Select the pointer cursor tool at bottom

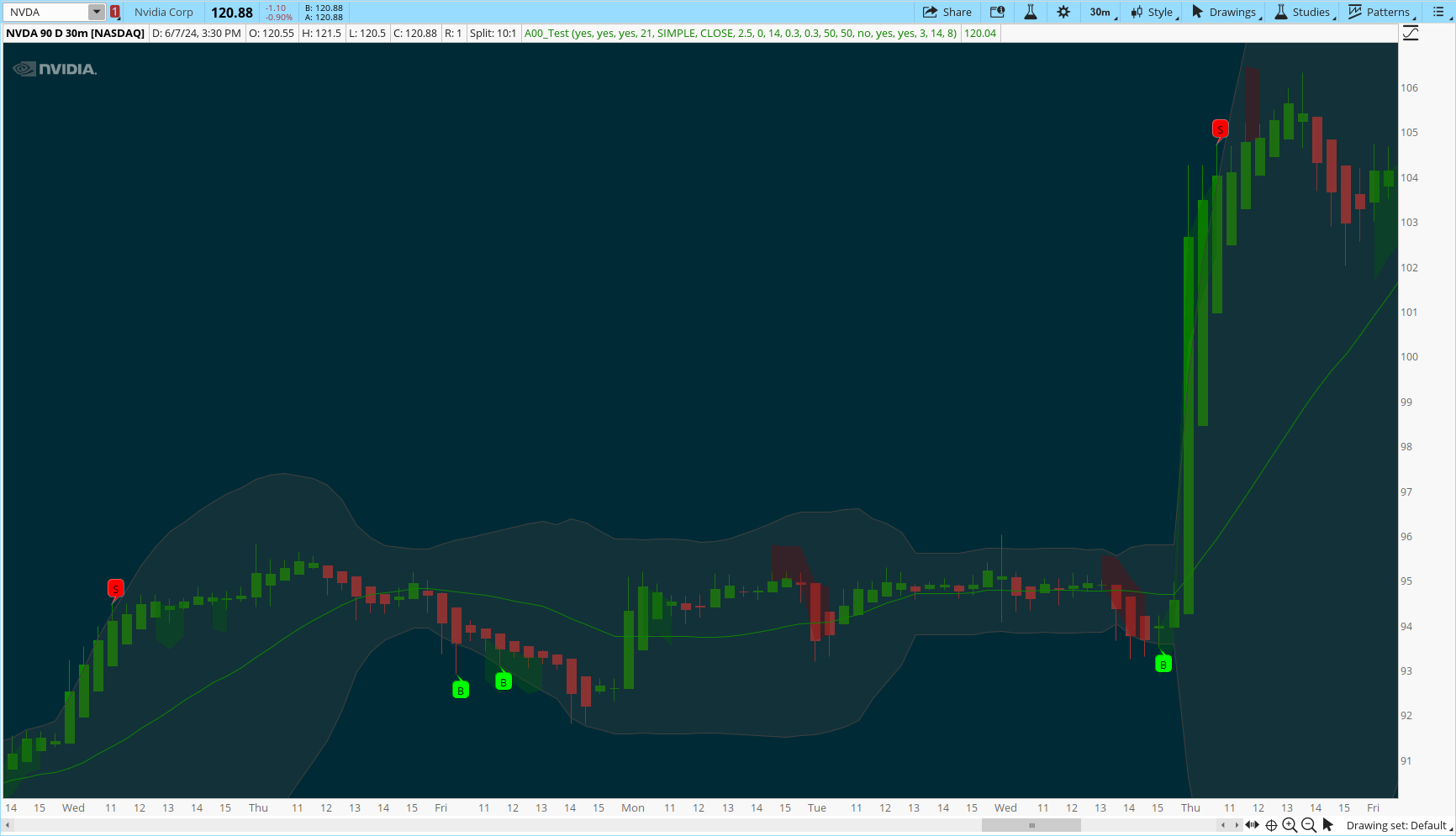[x=1328, y=825]
